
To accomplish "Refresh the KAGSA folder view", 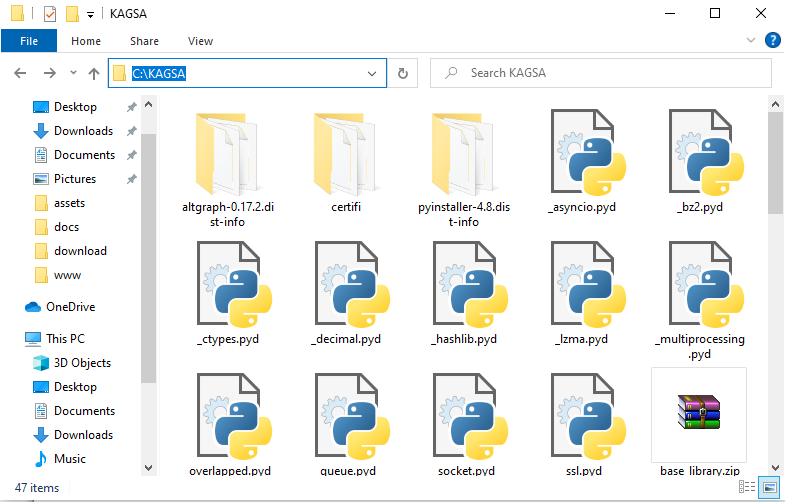I will coord(403,74).
